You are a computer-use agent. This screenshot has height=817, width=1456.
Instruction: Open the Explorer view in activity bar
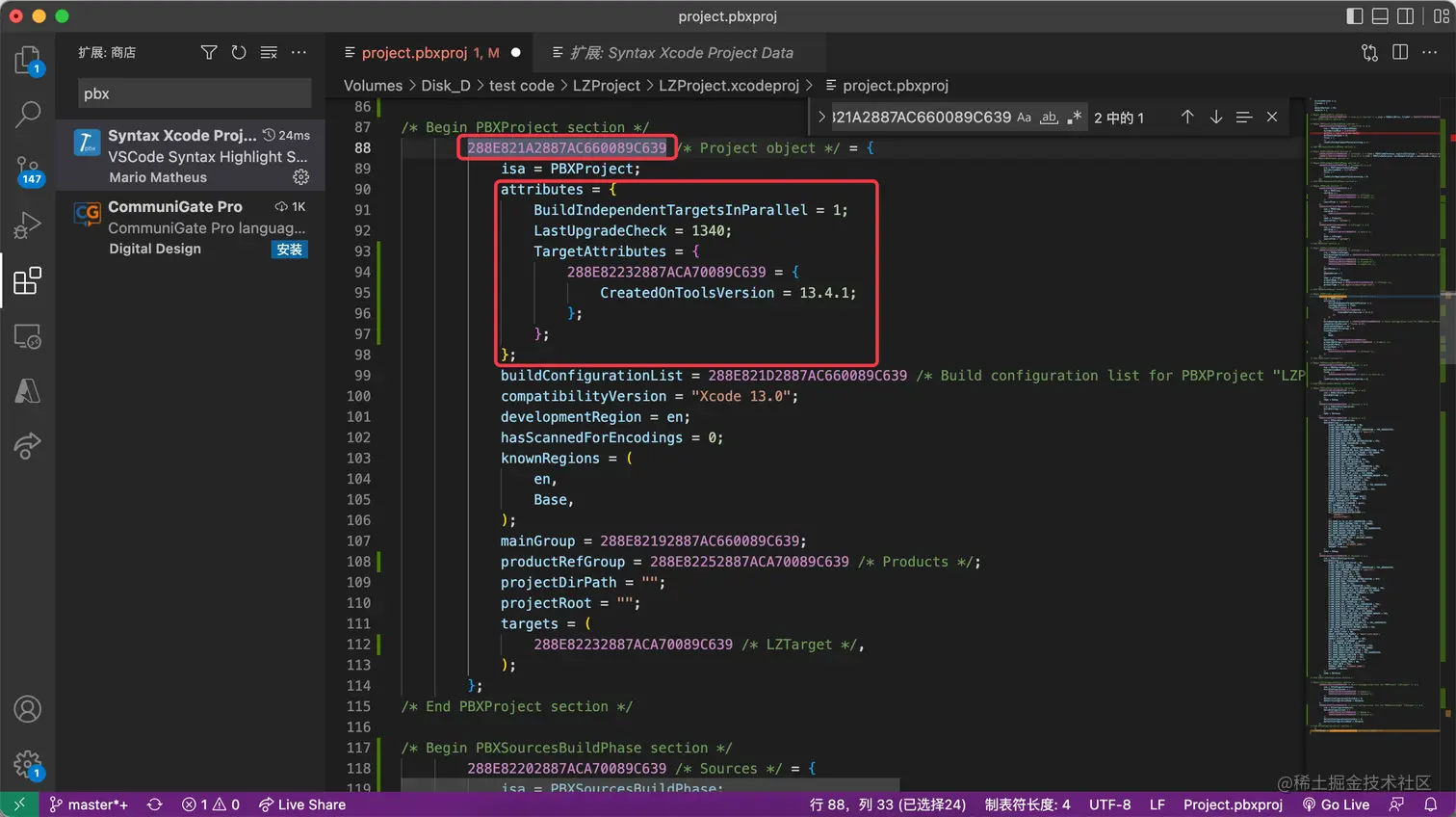click(28, 61)
